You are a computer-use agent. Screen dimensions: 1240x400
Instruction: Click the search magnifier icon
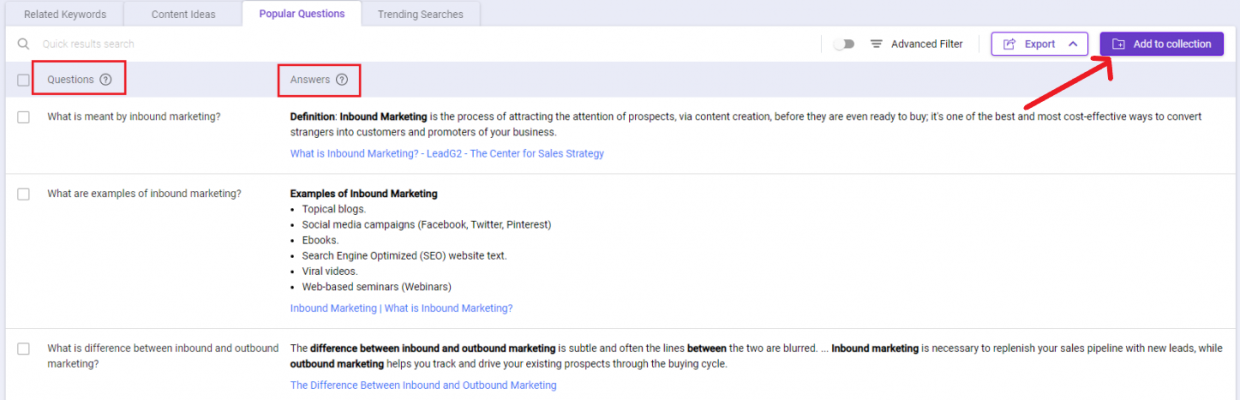pyautogui.click(x=24, y=44)
